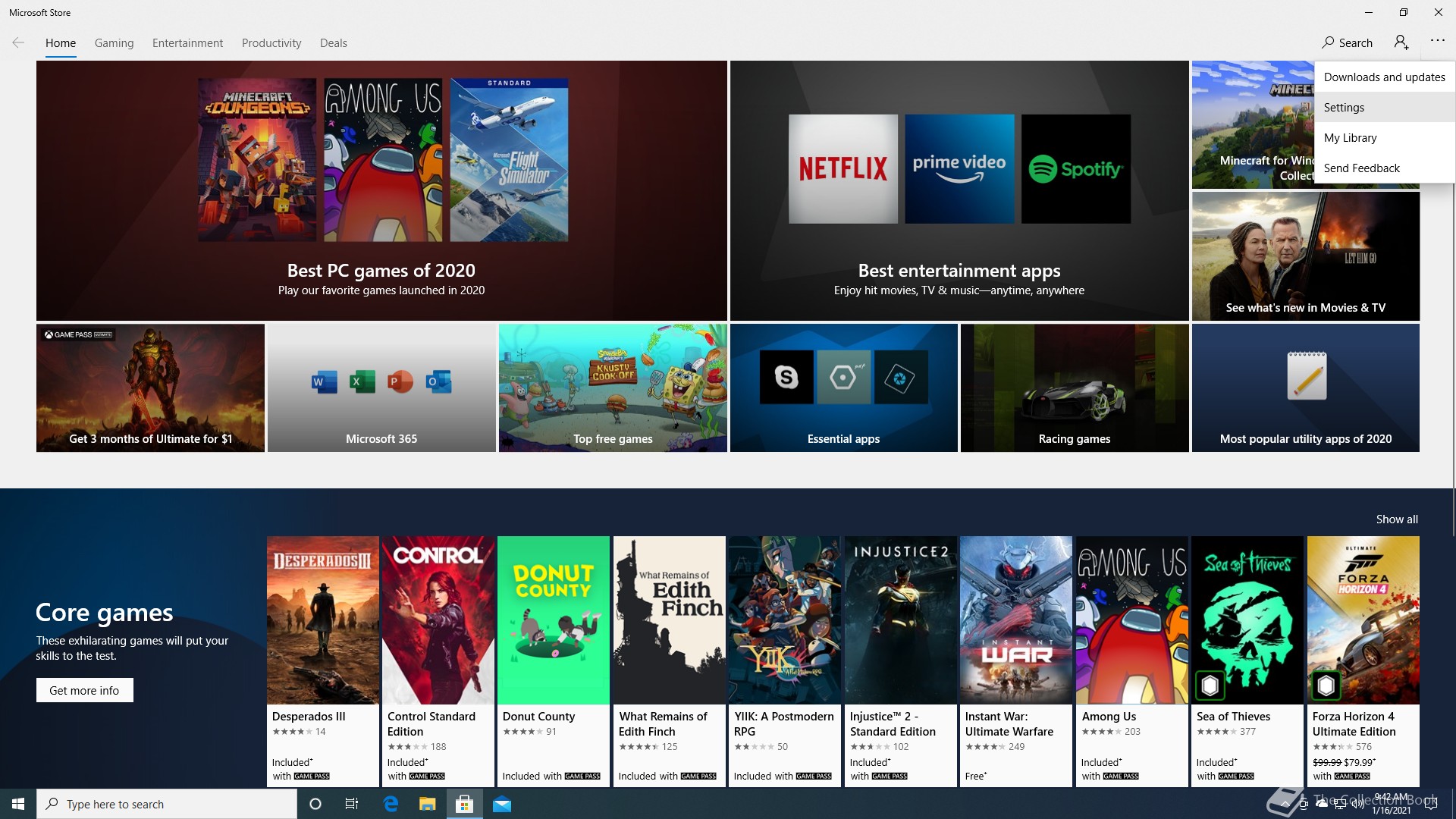Click the Excel icon in Microsoft 365 tile

(x=362, y=381)
